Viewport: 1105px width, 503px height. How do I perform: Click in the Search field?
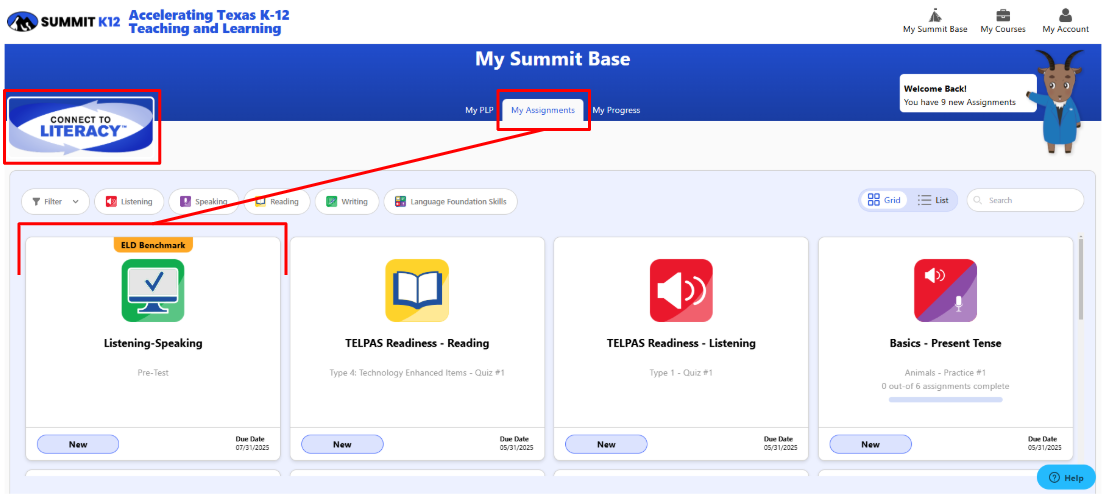click(x=1025, y=200)
